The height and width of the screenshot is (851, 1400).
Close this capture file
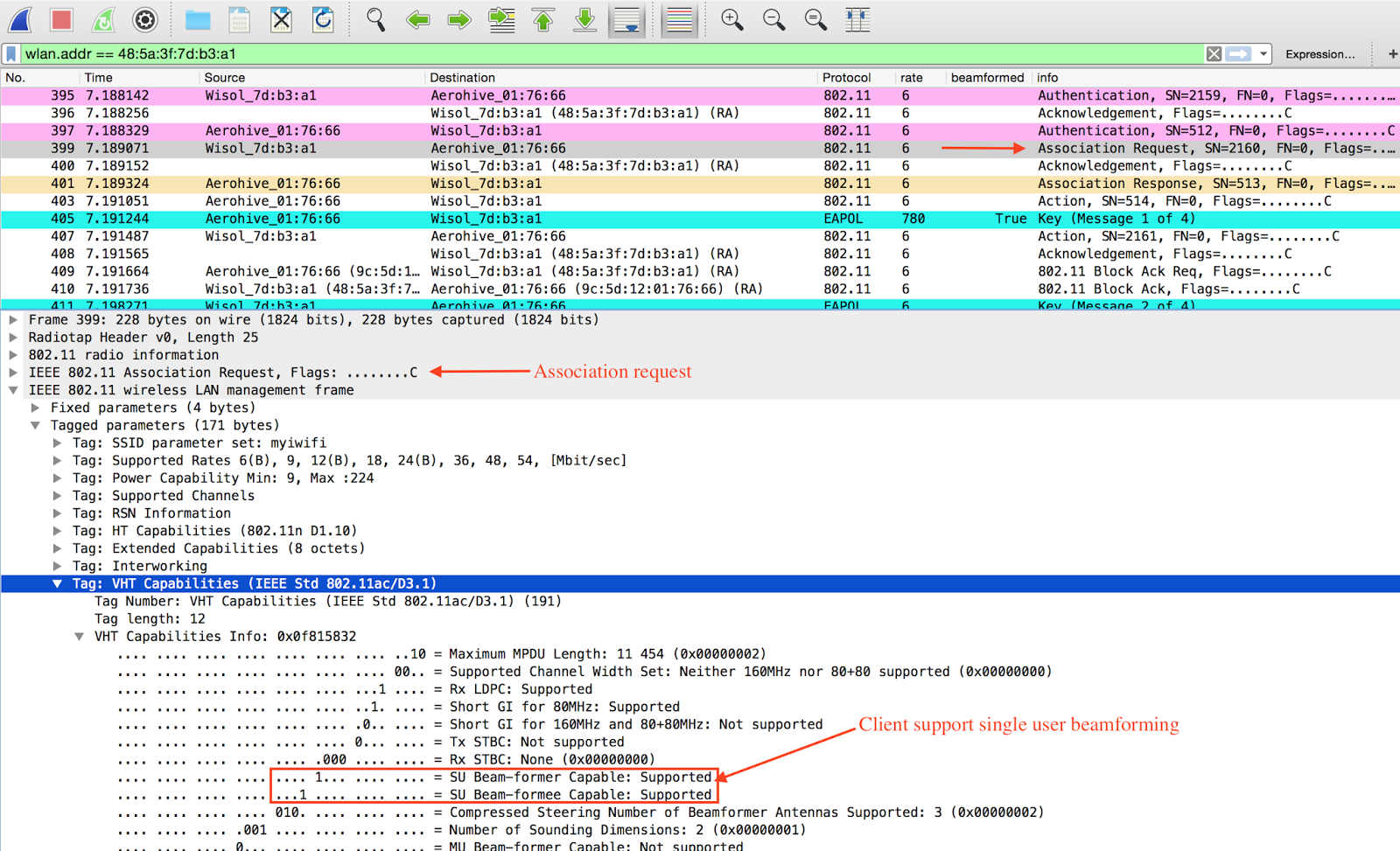tap(281, 19)
